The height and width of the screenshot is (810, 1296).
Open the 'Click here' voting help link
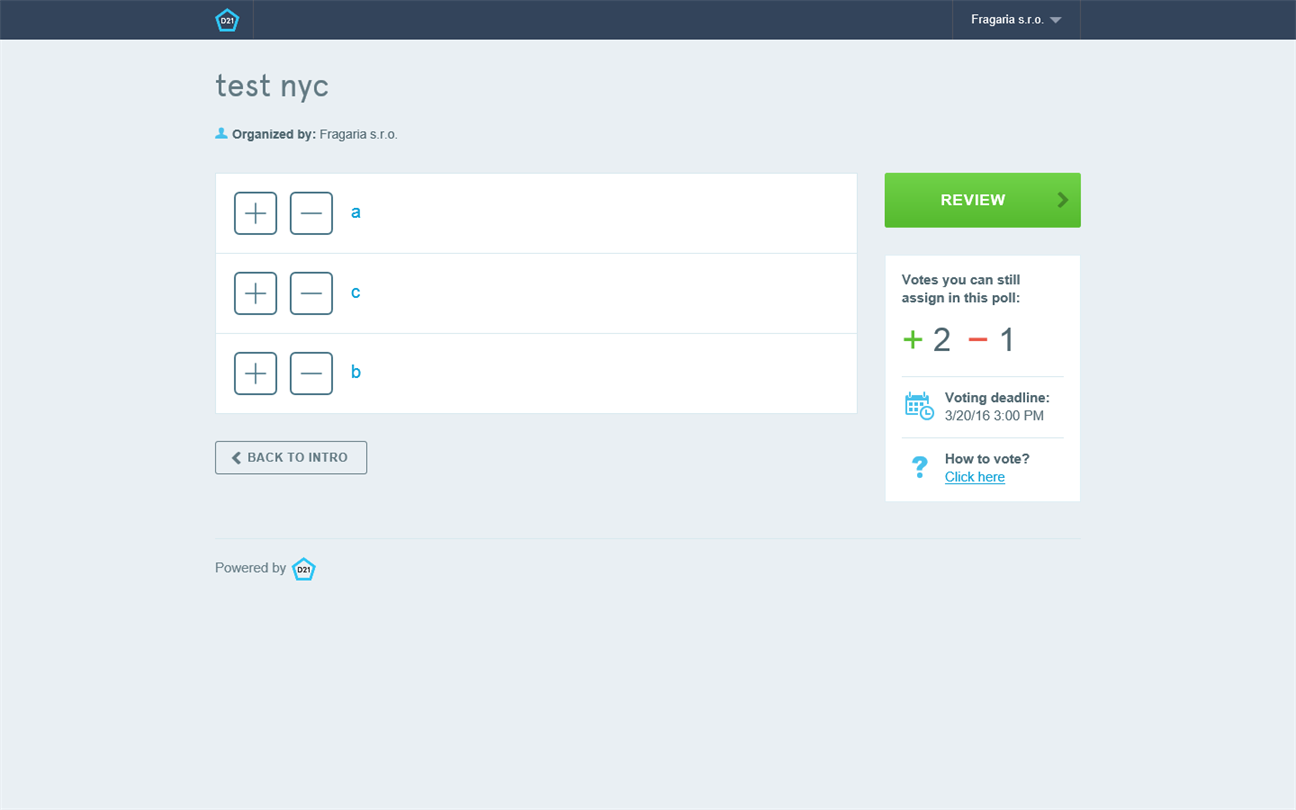click(x=975, y=477)
